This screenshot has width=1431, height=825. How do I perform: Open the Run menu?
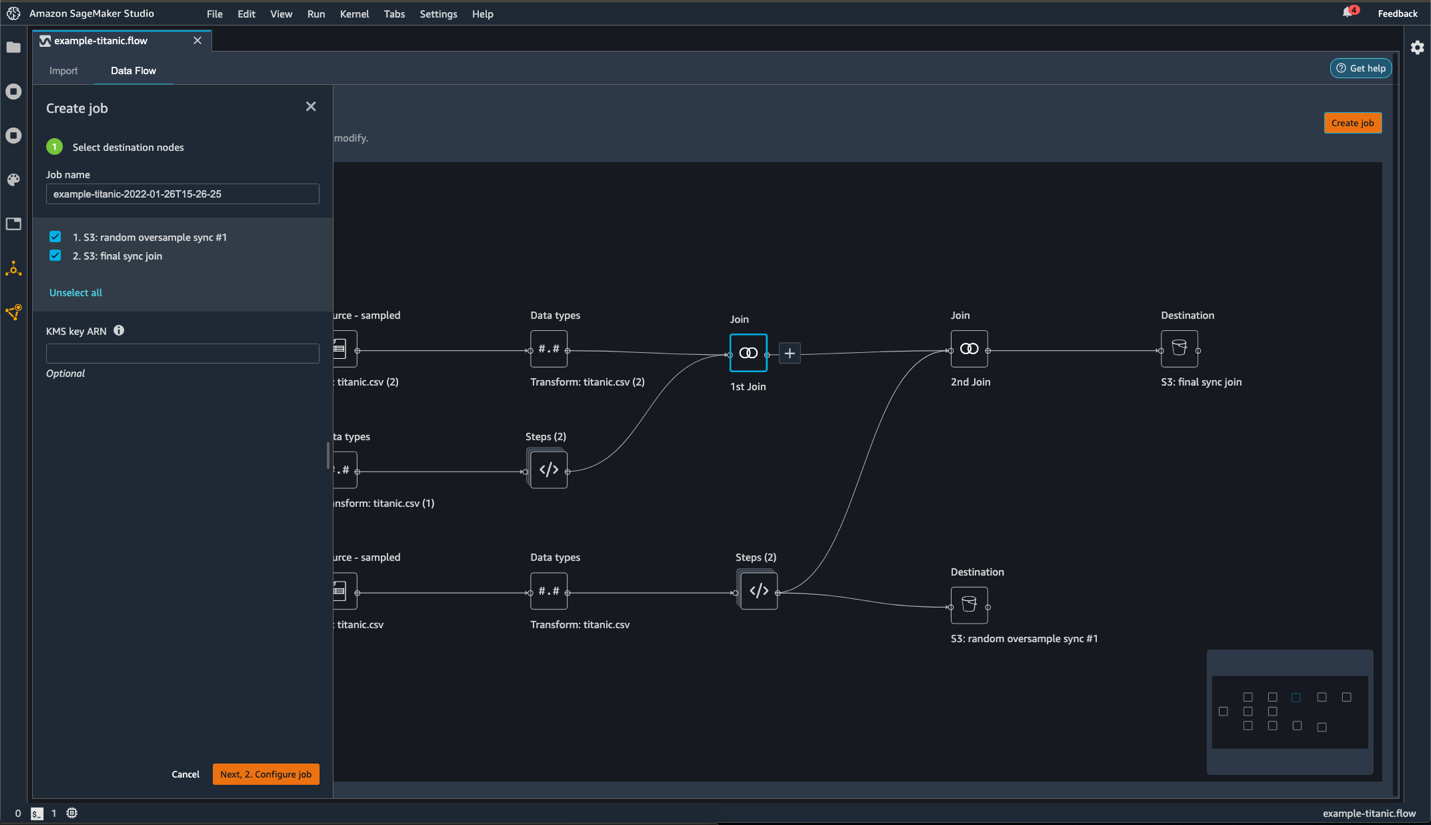click(316, 14)
